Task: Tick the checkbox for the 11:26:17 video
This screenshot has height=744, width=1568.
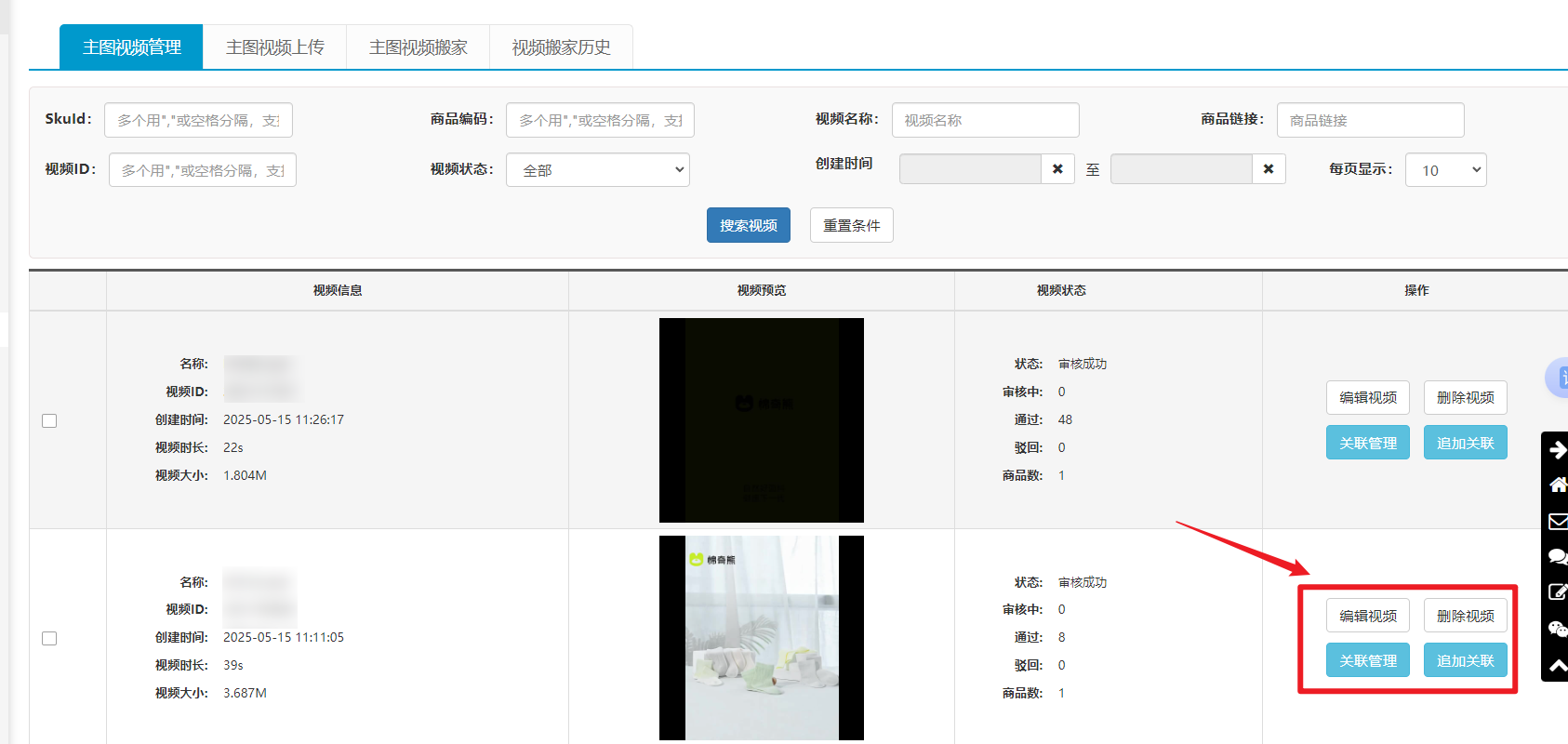Action: coord(49,421)
